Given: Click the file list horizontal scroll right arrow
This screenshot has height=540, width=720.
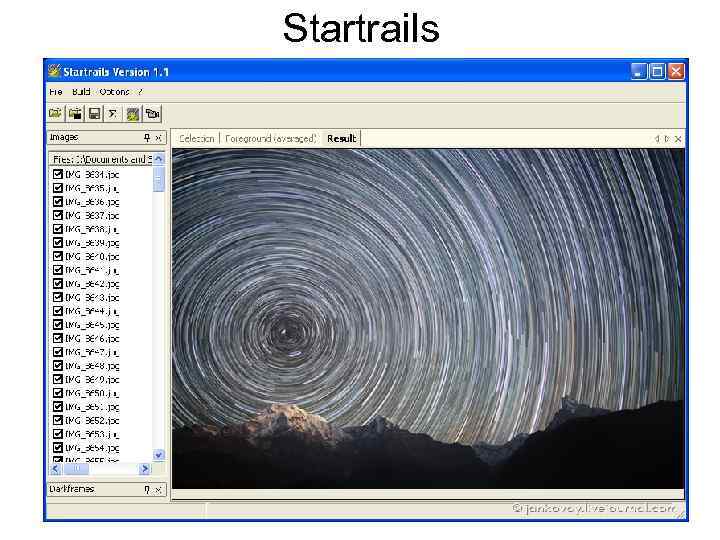Looking at the screenshot, I should (x=145, y=469).
